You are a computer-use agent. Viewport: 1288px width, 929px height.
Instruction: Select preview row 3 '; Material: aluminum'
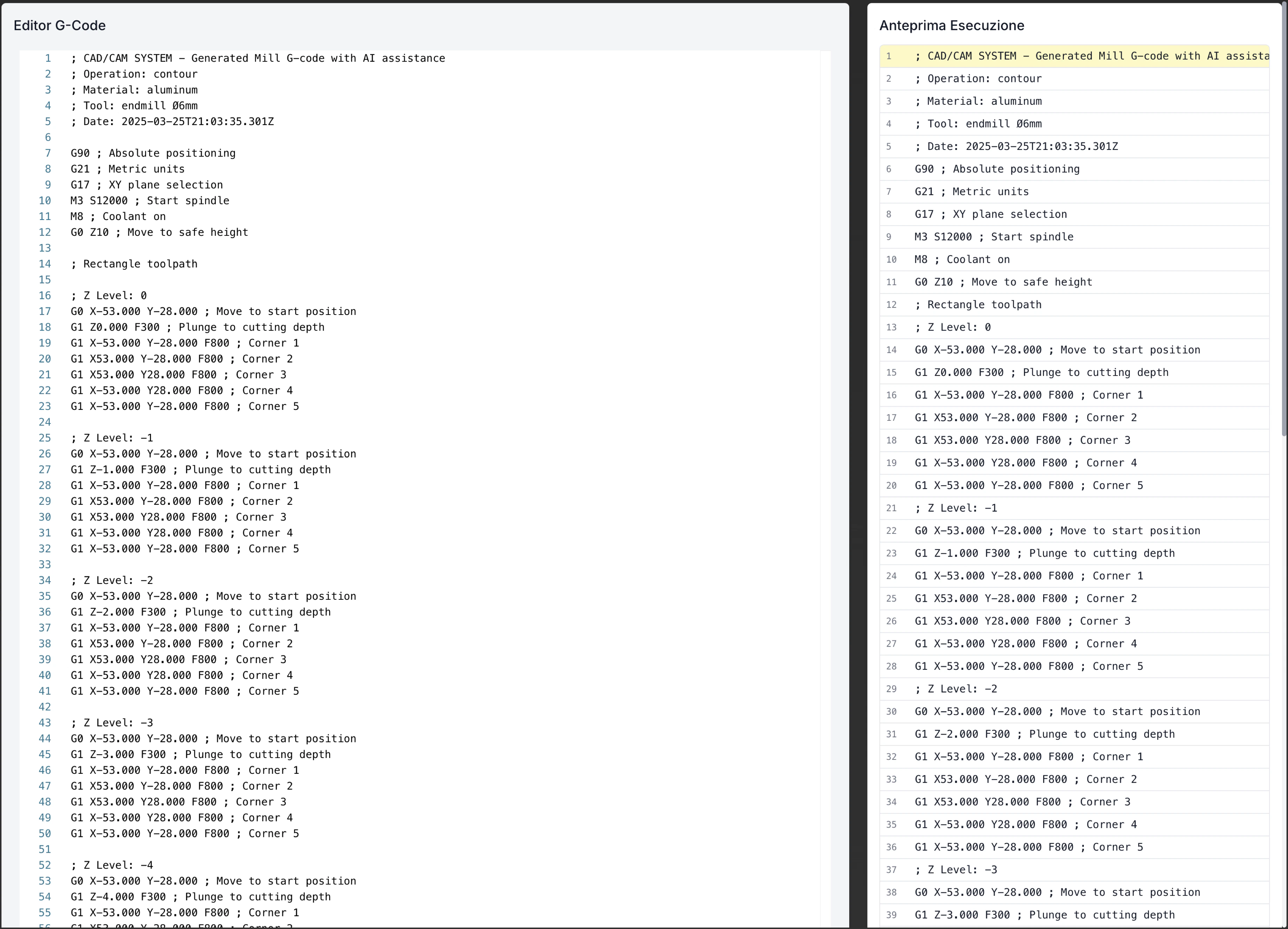[1074, 101]
